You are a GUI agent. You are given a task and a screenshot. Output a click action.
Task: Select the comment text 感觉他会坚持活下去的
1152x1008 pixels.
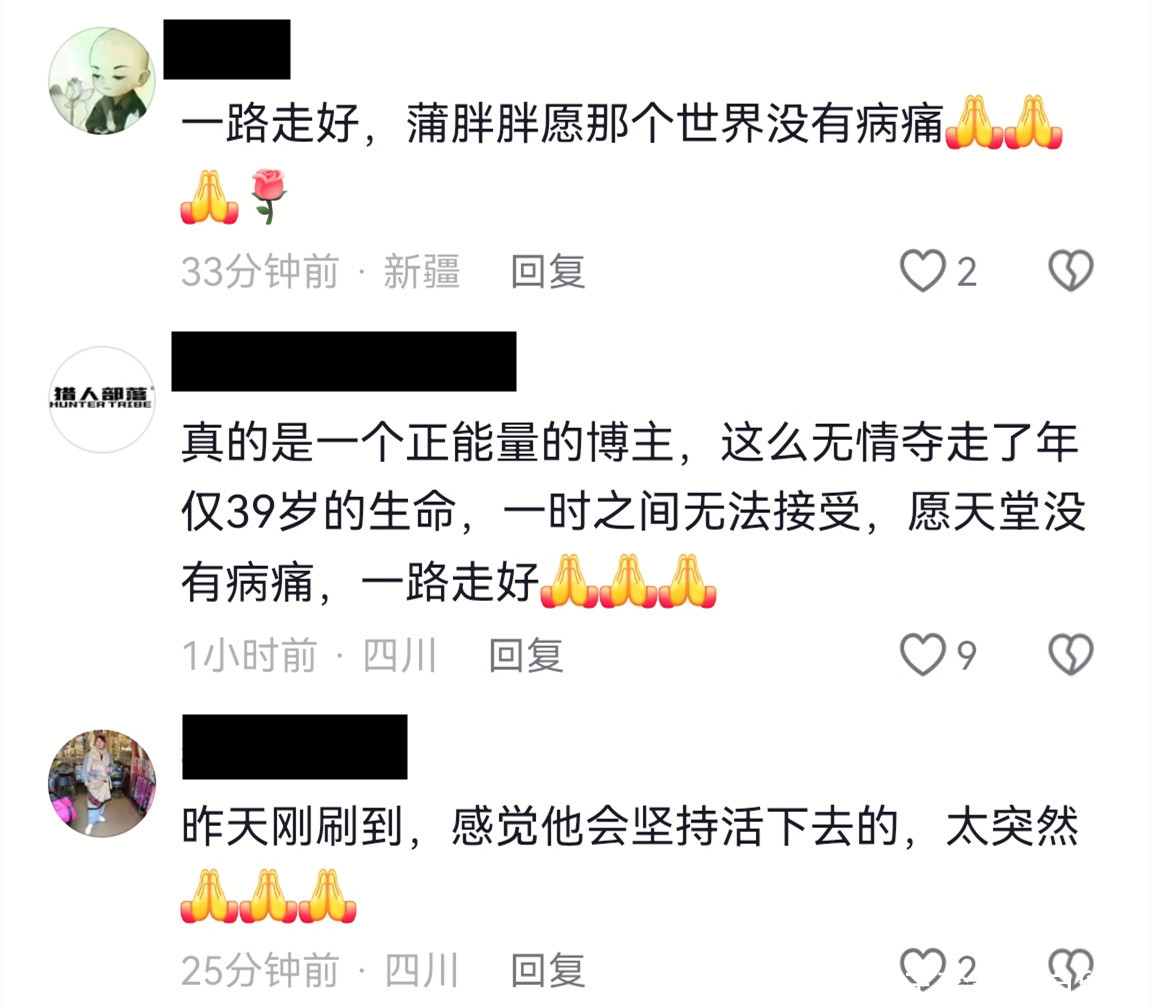674,827
